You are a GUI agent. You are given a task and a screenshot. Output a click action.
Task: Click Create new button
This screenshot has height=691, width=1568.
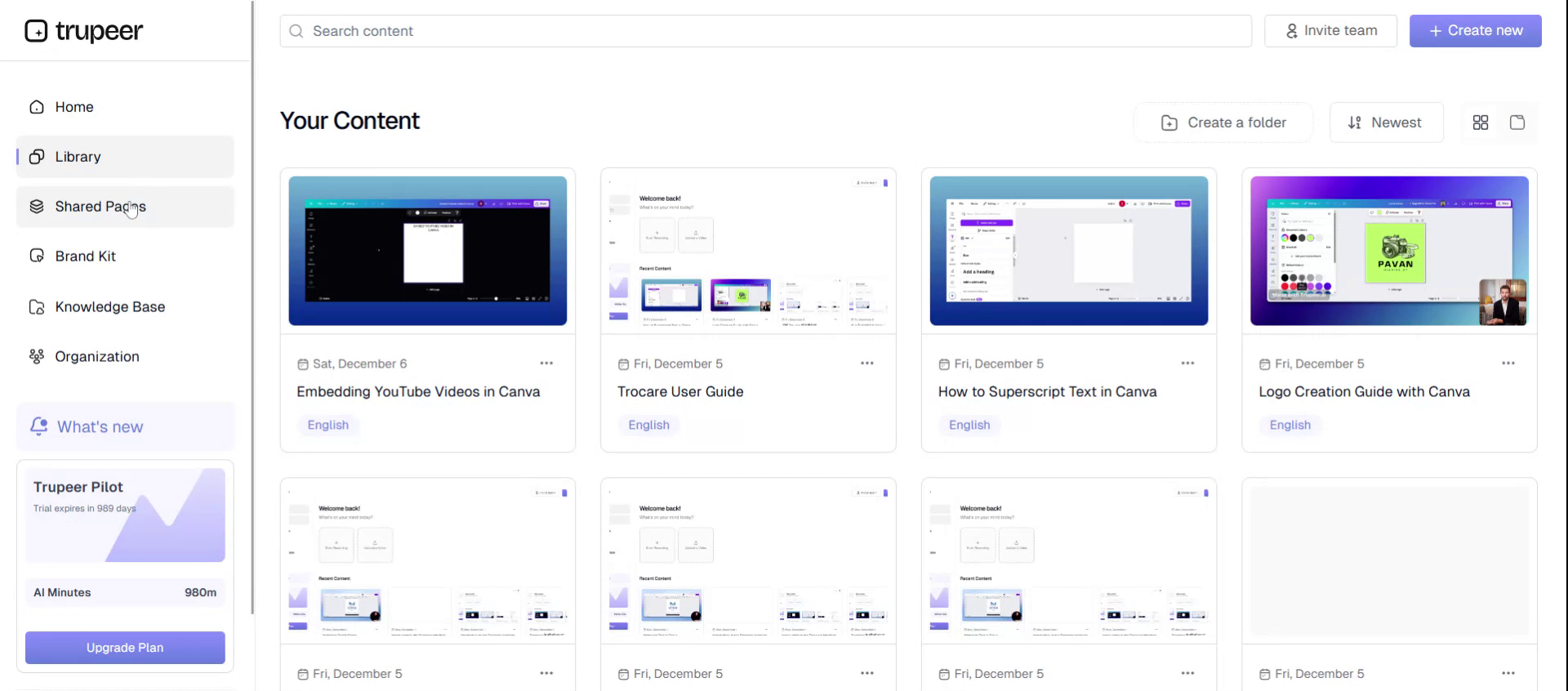(1476, 31)
